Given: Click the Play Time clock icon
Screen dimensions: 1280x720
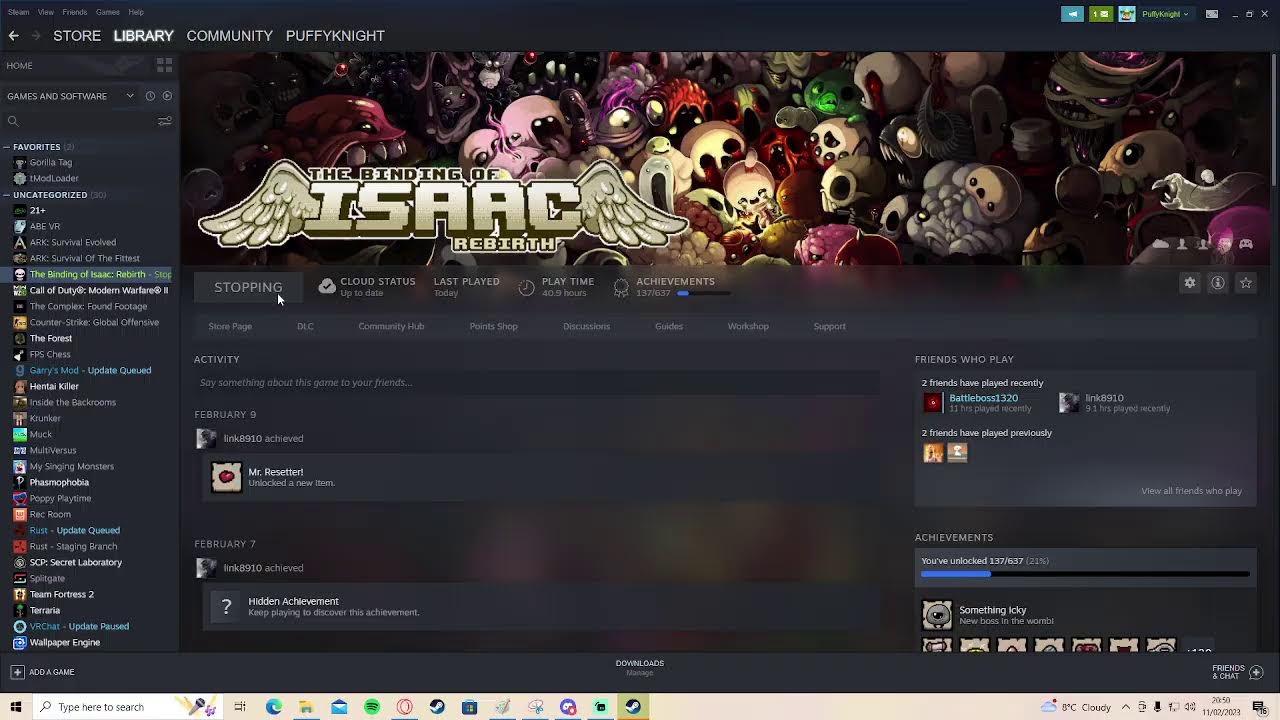Looking at the screenshot, I should 527,288.
